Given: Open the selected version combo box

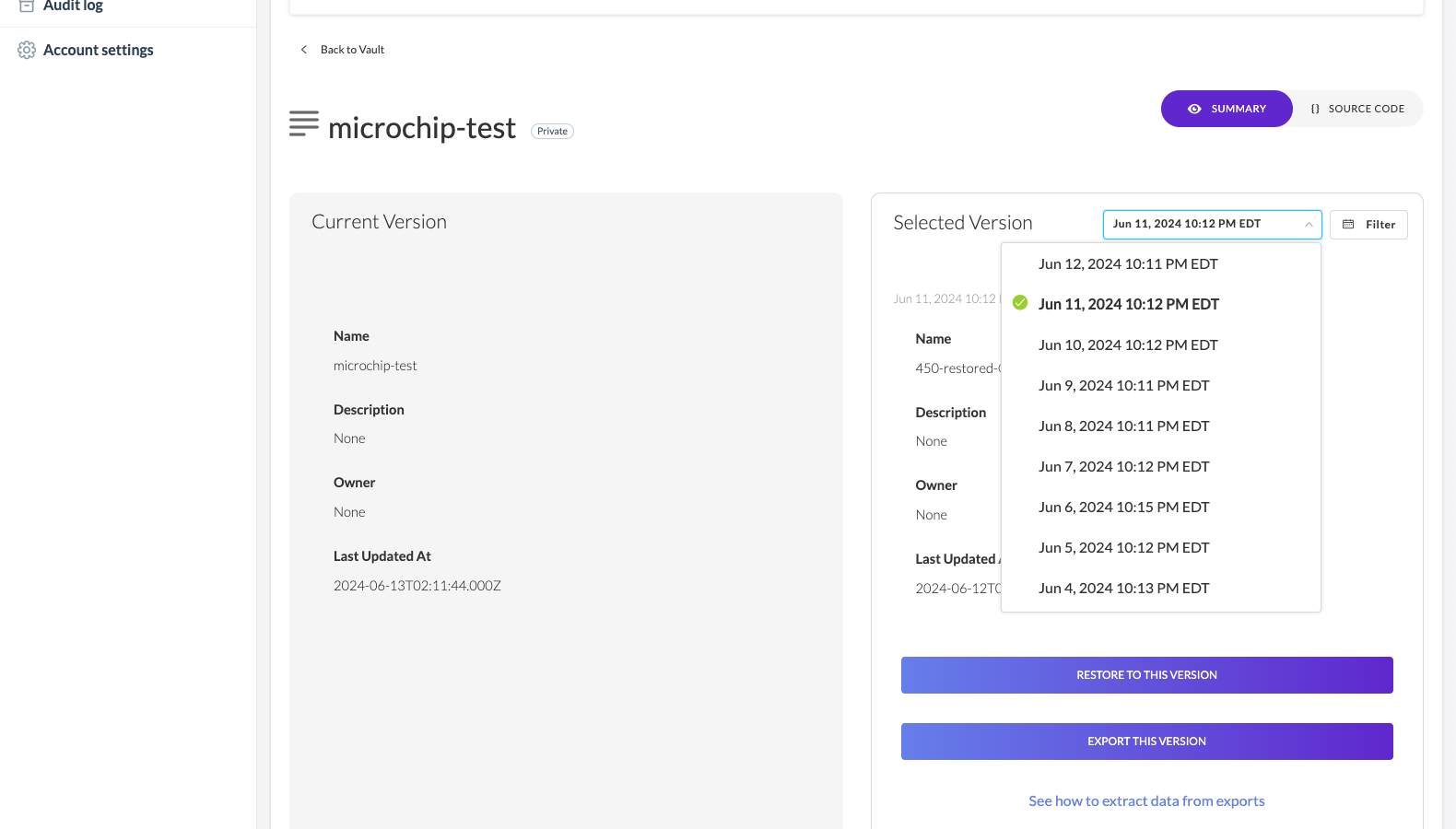Looking at the screenshot, I should [x=1212, y=225].
